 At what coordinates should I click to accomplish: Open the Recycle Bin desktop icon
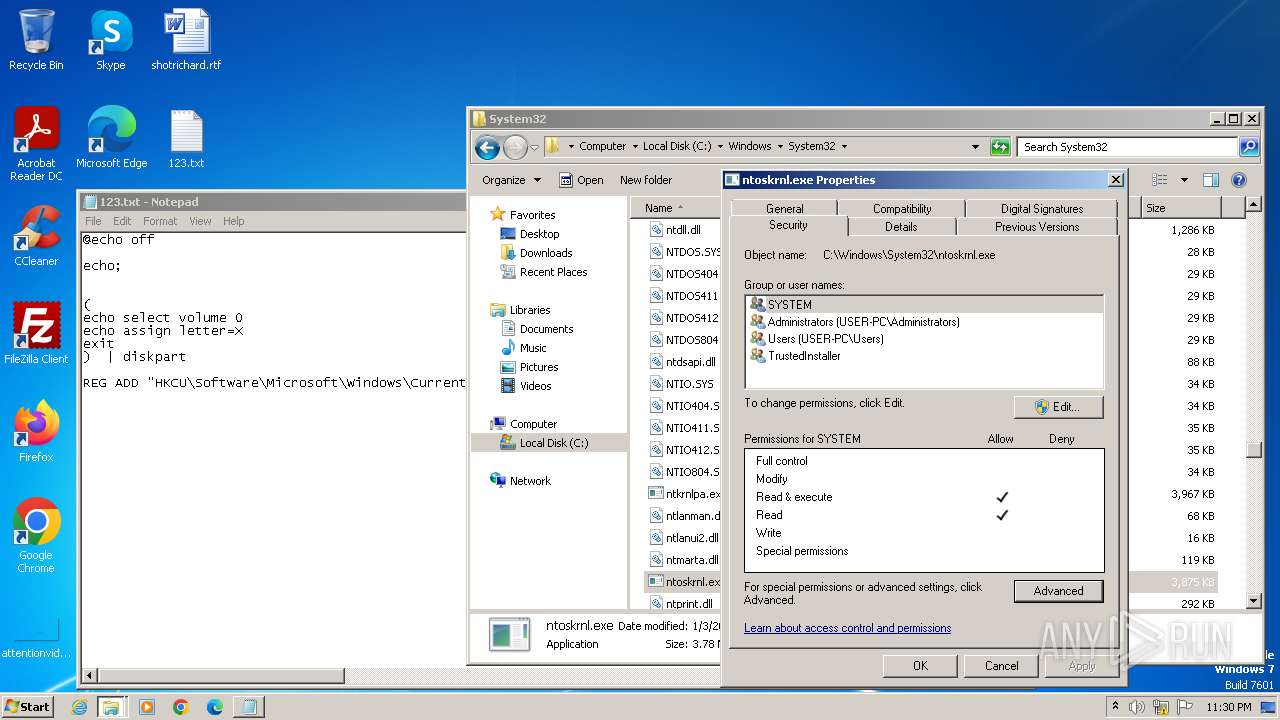(x=36, y=40)
